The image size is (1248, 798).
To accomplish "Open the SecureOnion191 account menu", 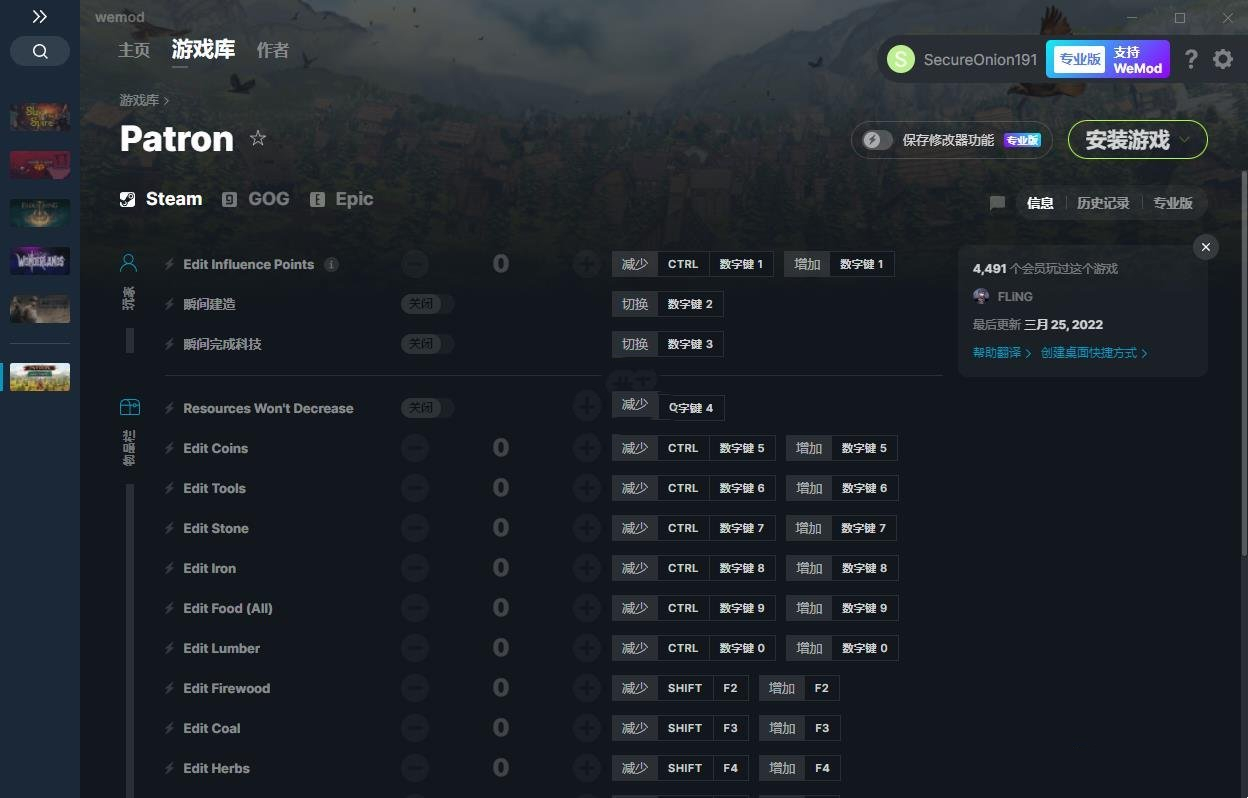I will [x=962, y=60].
